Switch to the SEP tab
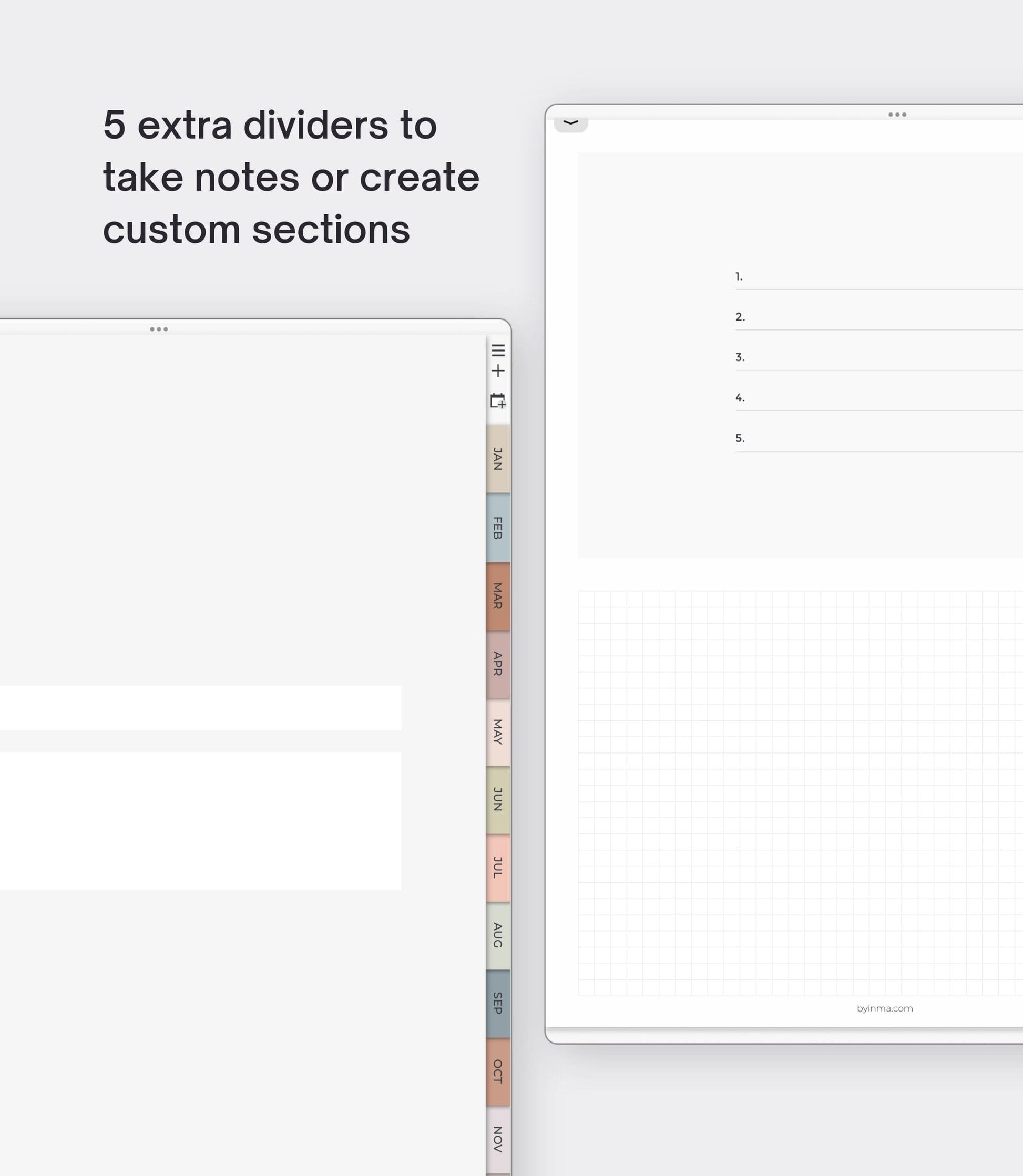This screenshot has width=1023, height=1176. coord(498,1004)
